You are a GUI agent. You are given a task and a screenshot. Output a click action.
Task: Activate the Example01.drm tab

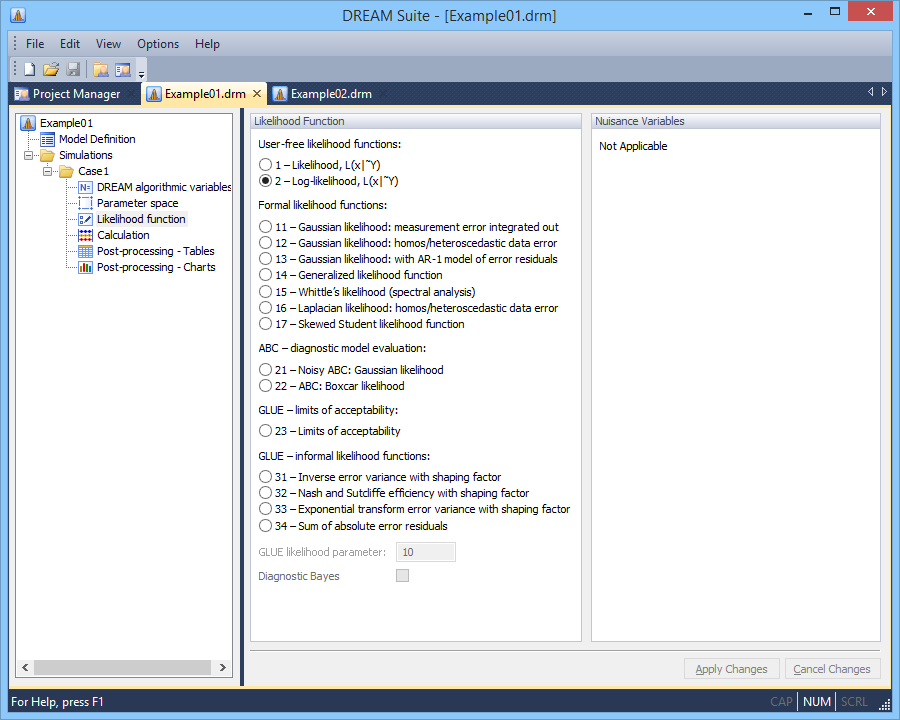click(x=205, y=94)
